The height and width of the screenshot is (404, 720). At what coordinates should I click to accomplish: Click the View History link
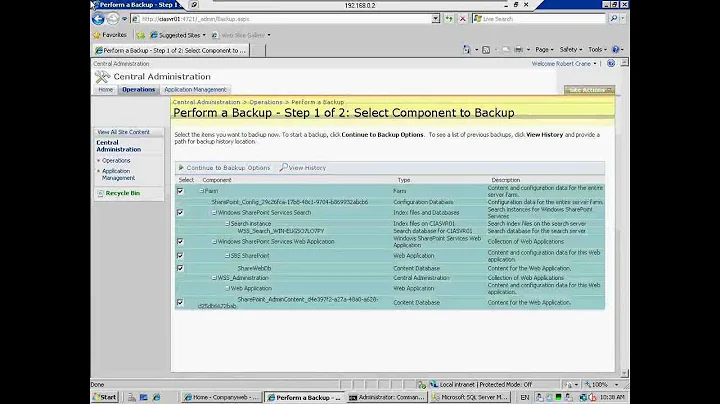pyautogui.click(x=307, y=168)
